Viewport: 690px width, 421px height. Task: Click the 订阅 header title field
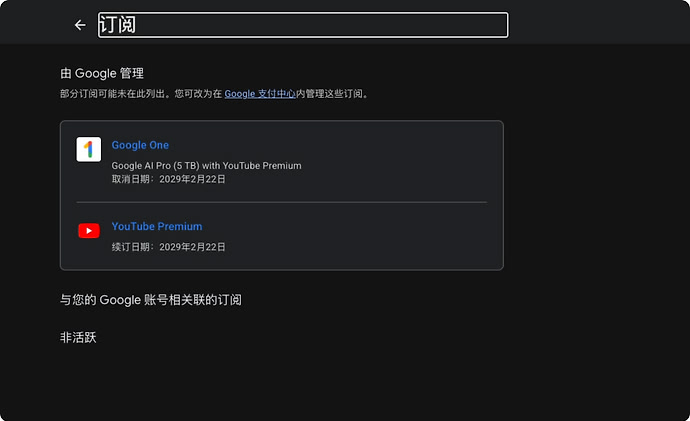[x=303, y=25]
